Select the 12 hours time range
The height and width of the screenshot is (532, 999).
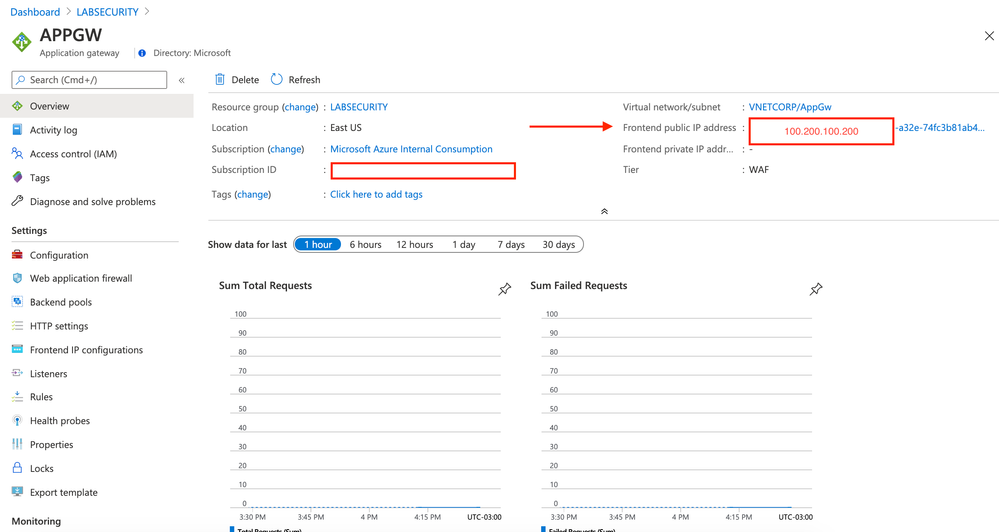(x=415, y=245)
